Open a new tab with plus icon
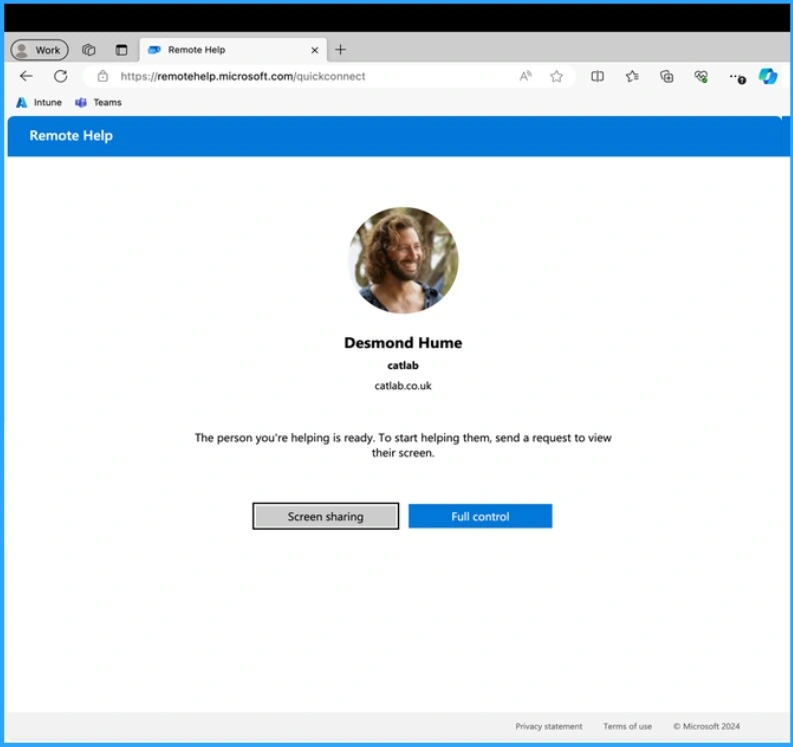Viewport: 793px width, 747px height. [x=340, y=50]
